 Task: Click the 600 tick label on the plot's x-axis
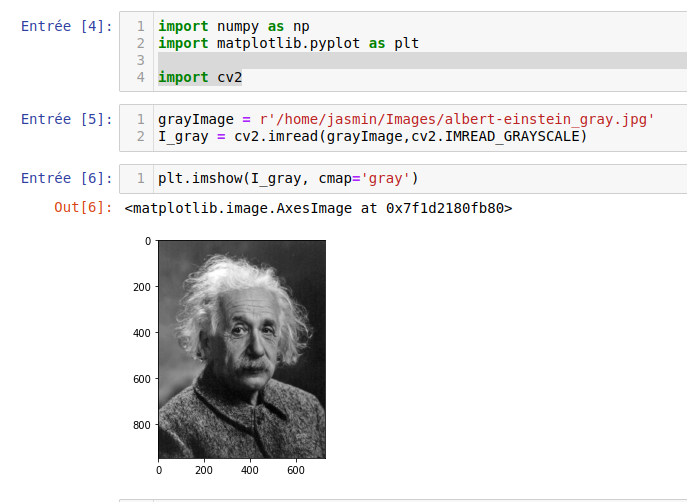pyautogui.click(x=295, y=469)
